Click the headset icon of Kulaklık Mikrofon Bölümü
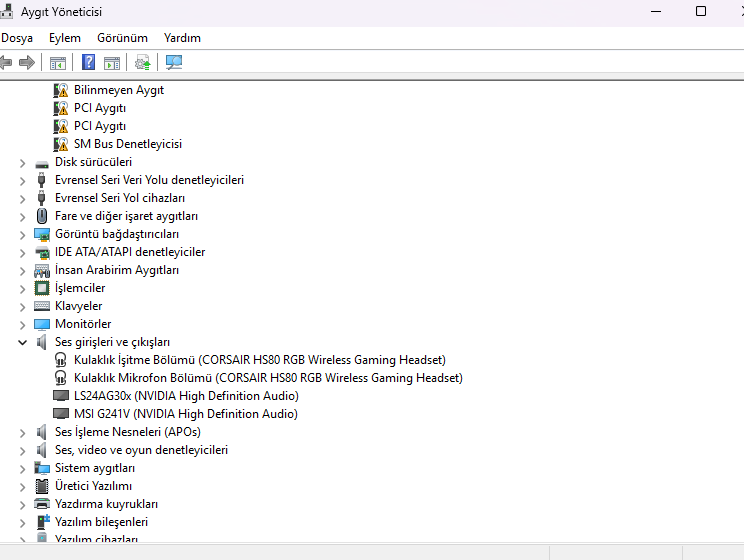Screen dimensions: 744x560 pos(61,378)
